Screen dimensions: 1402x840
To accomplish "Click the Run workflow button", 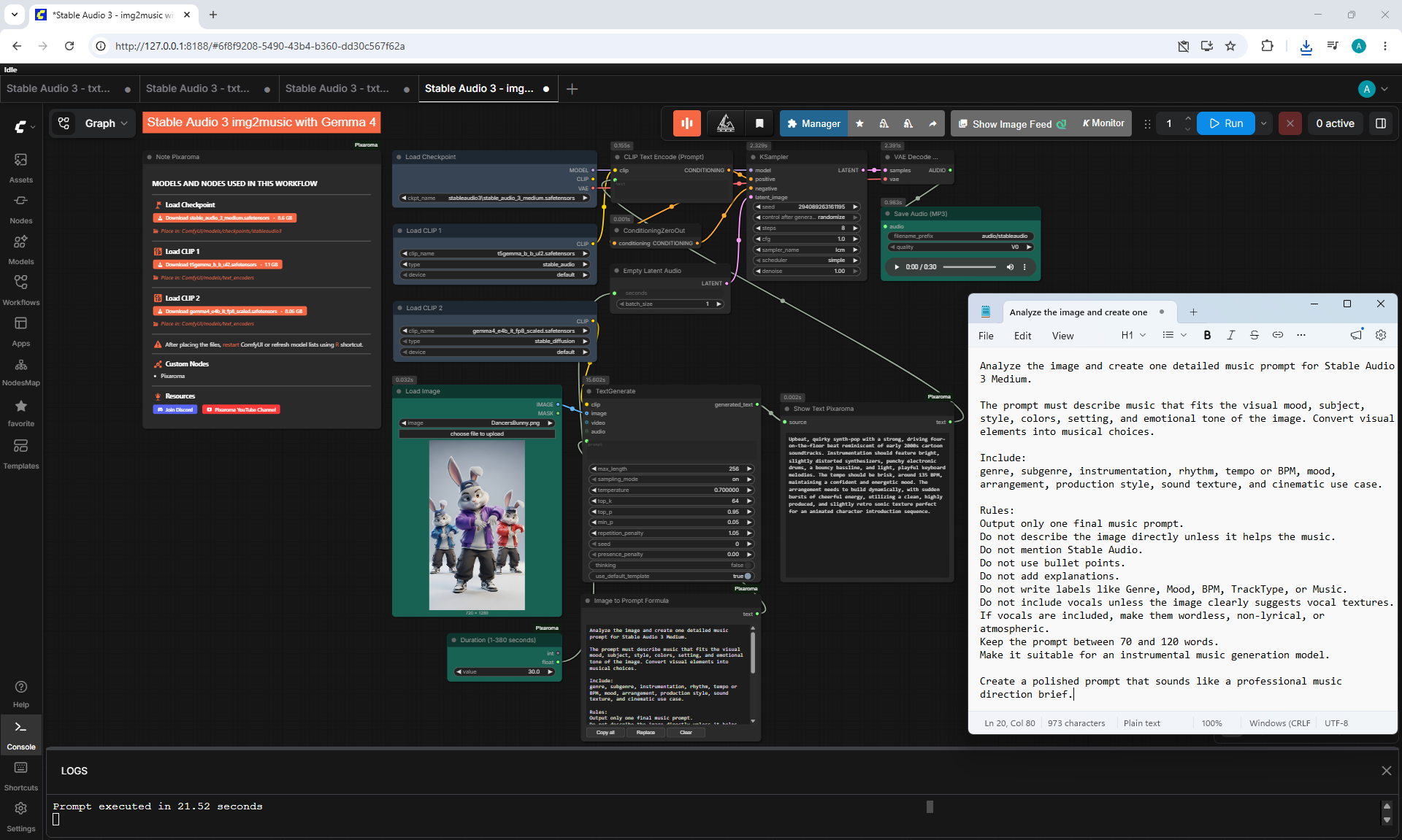I will (x=1225, y=123).
